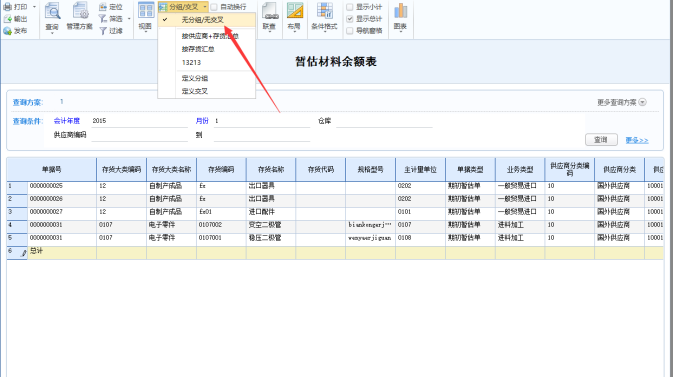
Task: Enable the 显示小计 checkbox
Action: click(350, 7)
